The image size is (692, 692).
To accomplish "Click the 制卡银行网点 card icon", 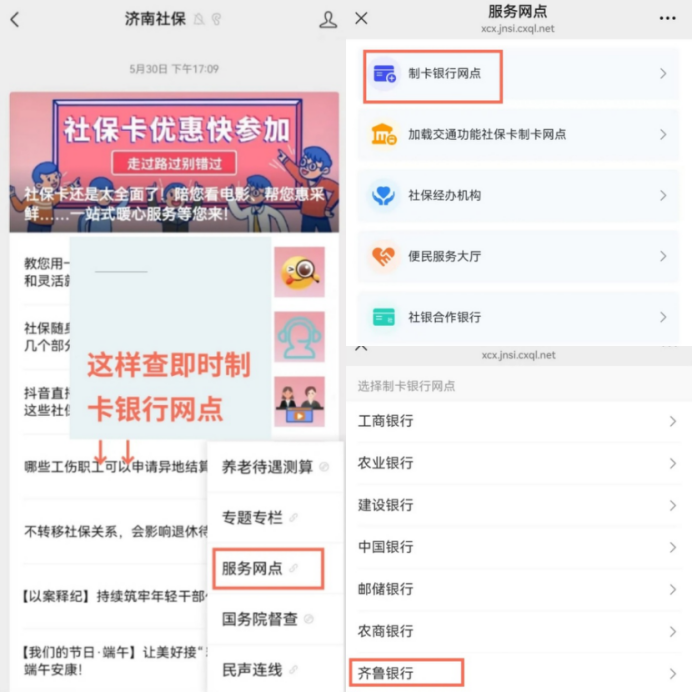I will tap(384, 73).
